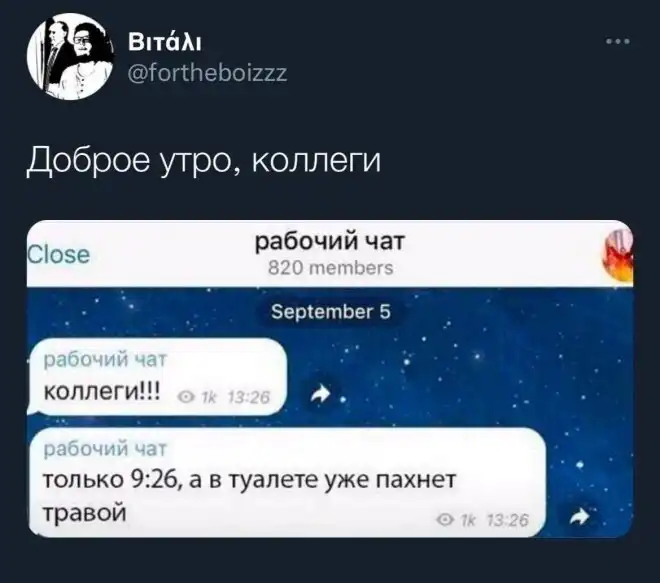Click the views eye icon on the second message
Screen dimensions: 660x583
click(444, 520)
